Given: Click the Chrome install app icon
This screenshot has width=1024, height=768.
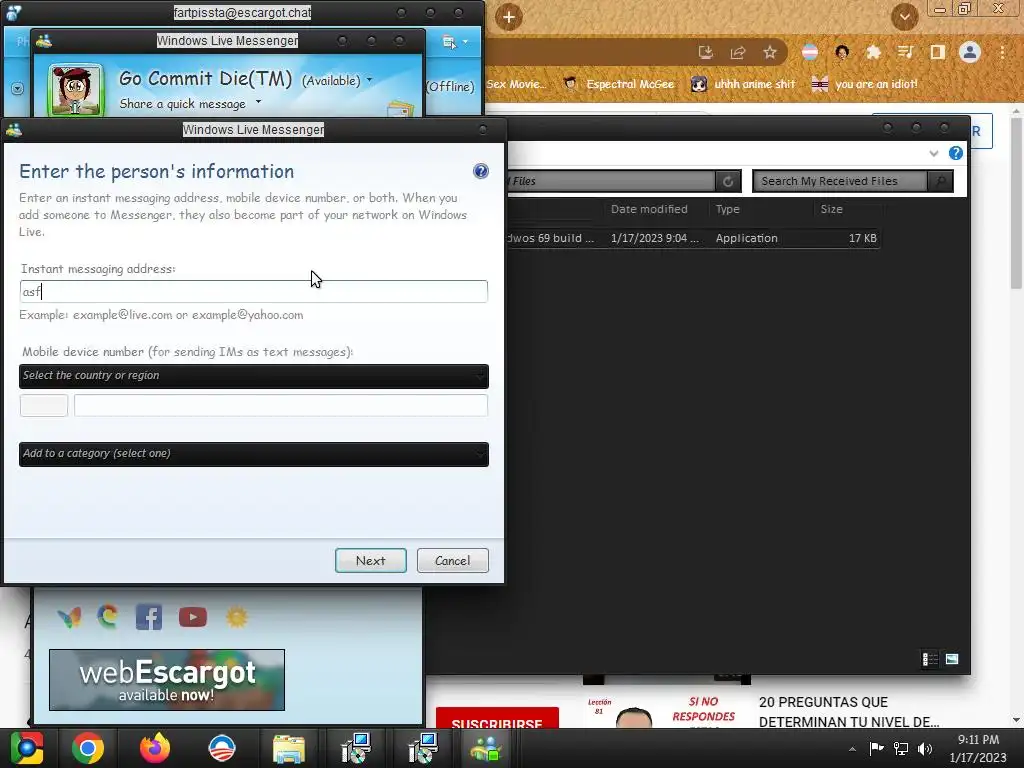Looking at the screenshot, I should click(705, 52).
